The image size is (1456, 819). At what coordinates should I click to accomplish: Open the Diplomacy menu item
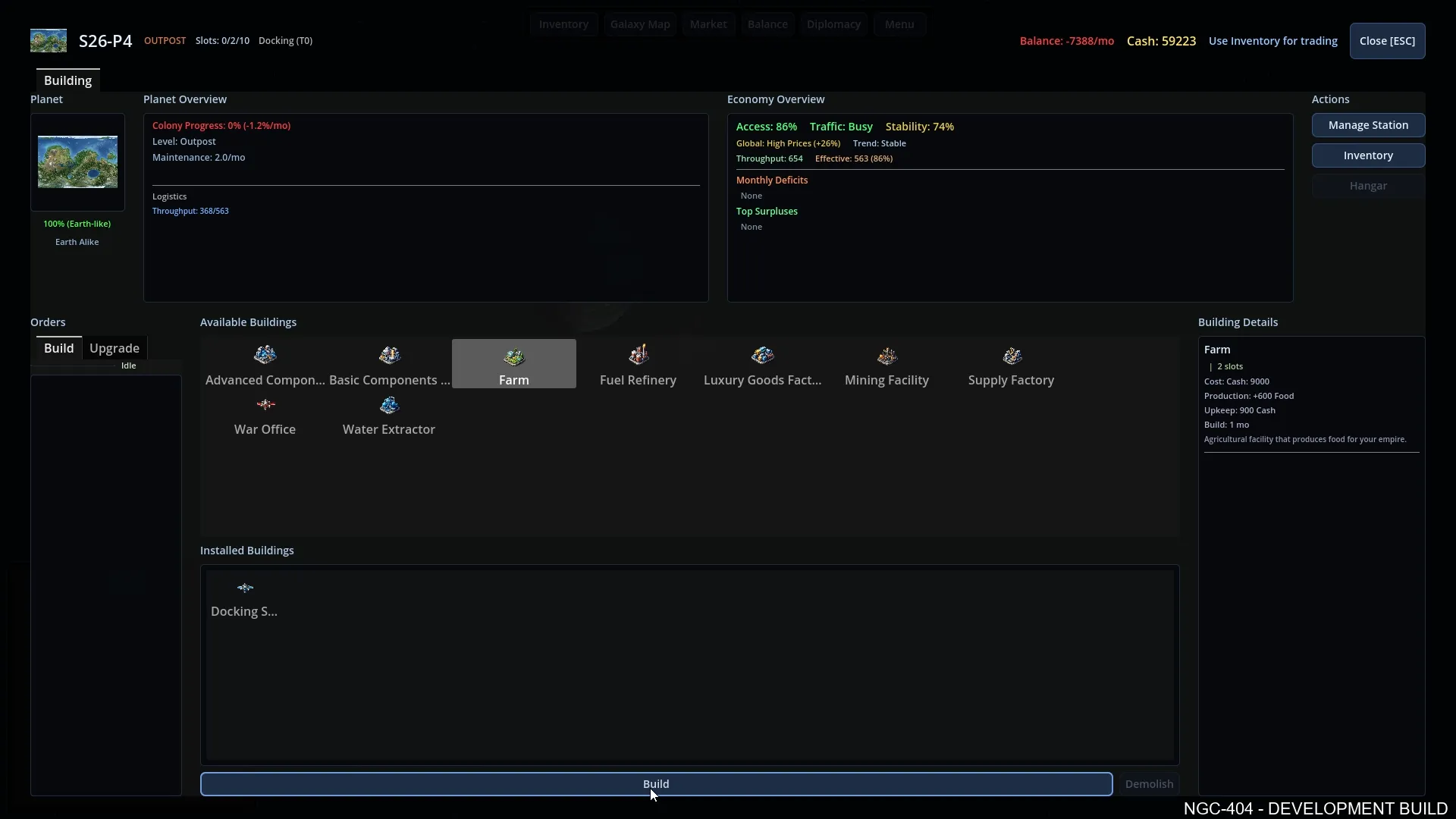833,24
